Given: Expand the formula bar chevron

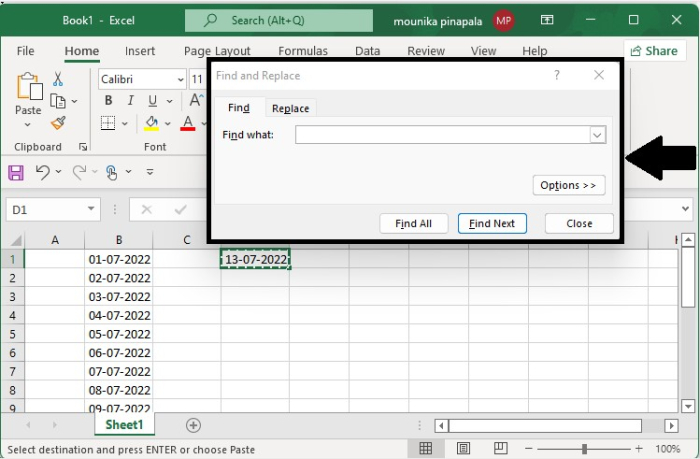Looking at the screenshot, I should pyautogui.click(x=686, y=209).
